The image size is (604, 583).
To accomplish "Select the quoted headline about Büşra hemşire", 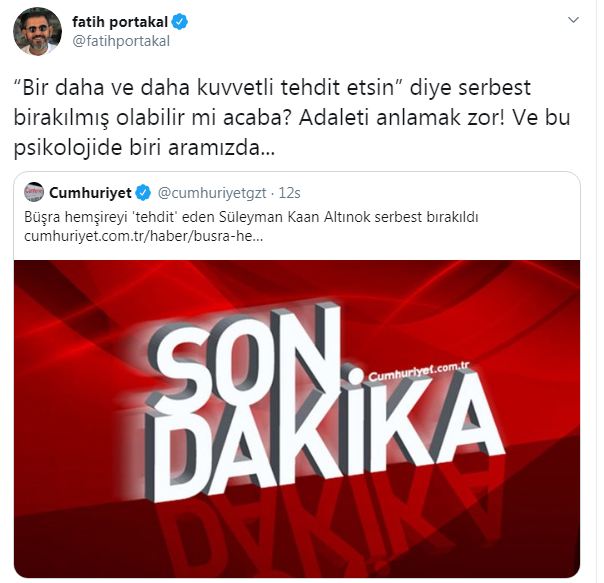I will (251, 217).
